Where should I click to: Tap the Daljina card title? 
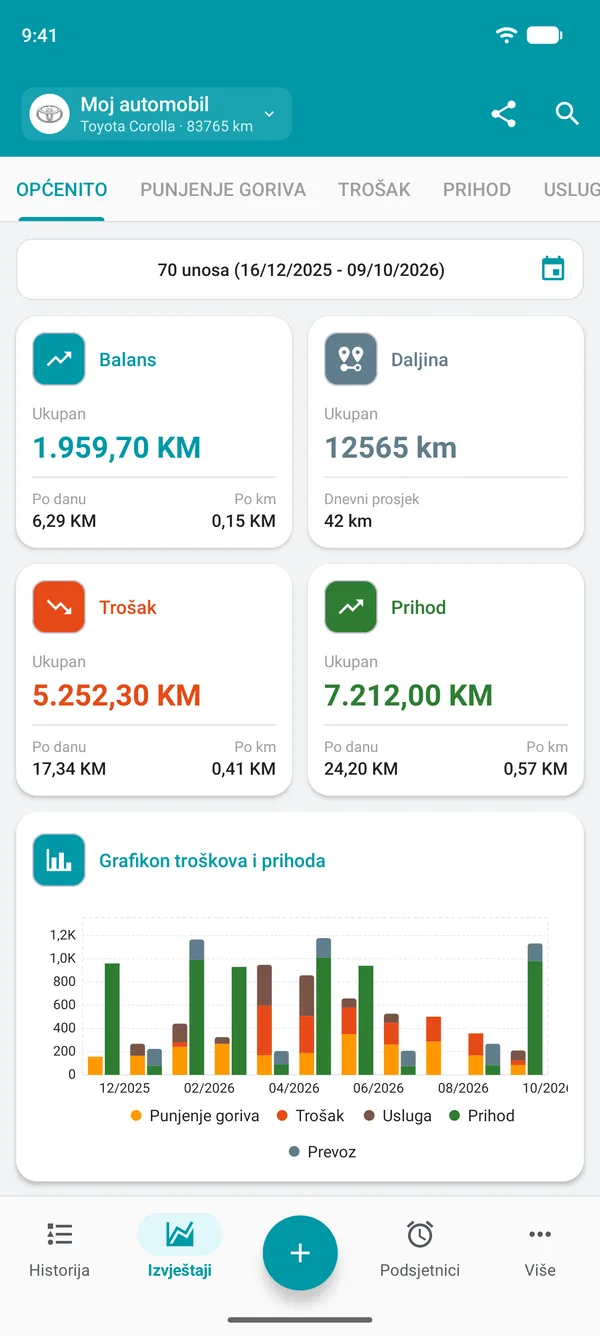point(420,359)
